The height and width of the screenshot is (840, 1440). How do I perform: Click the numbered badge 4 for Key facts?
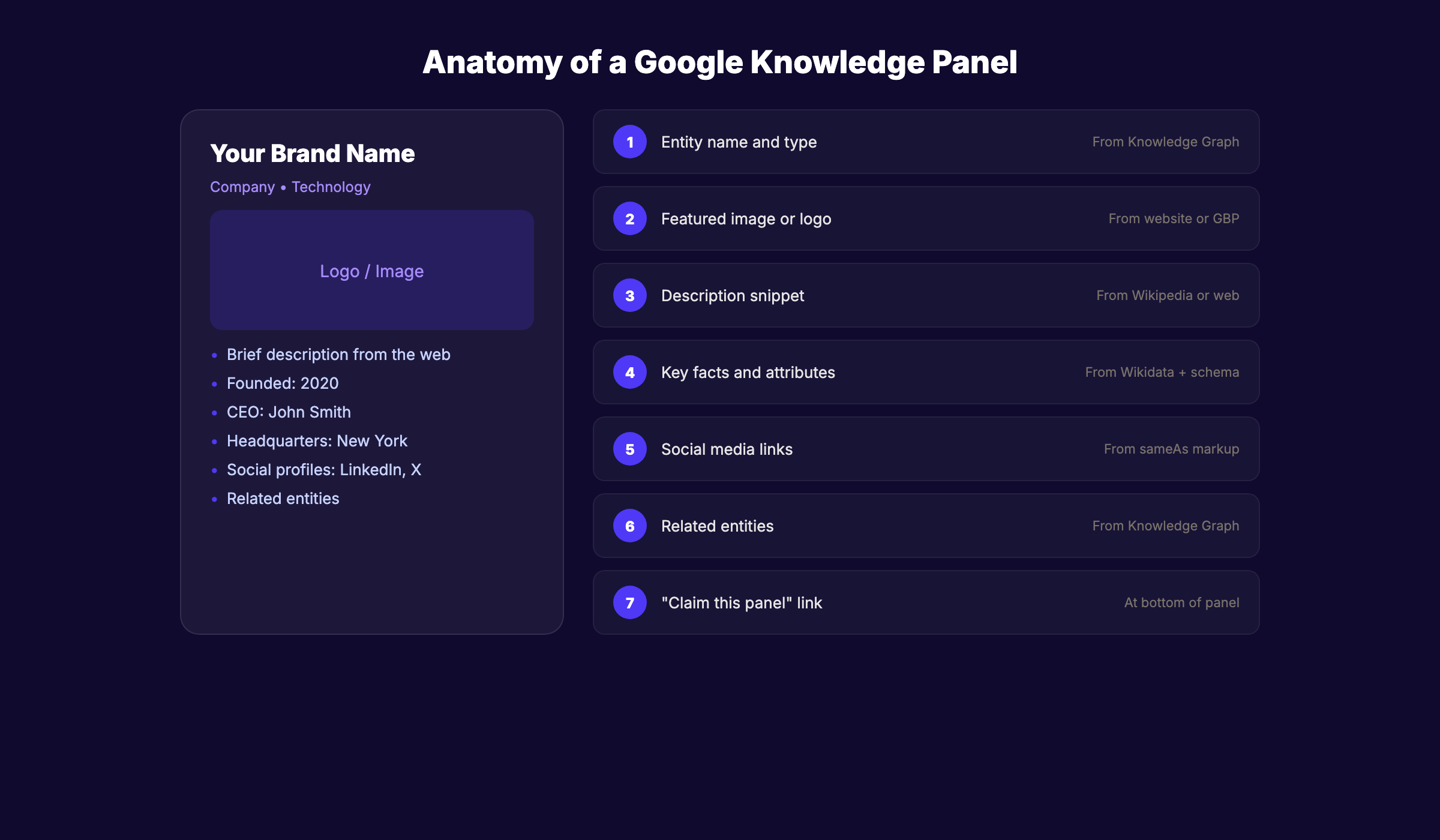[629, 372]
